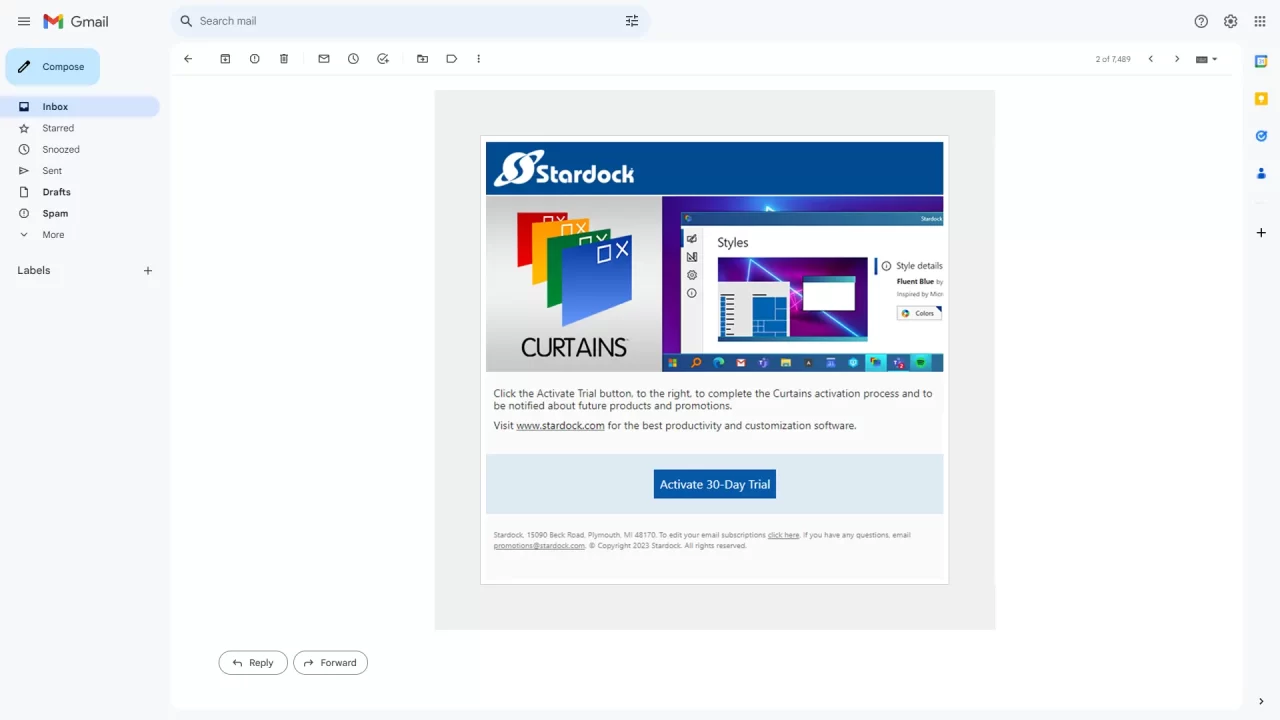
Task: Select the Inbox folder
Action: [80, 107]
